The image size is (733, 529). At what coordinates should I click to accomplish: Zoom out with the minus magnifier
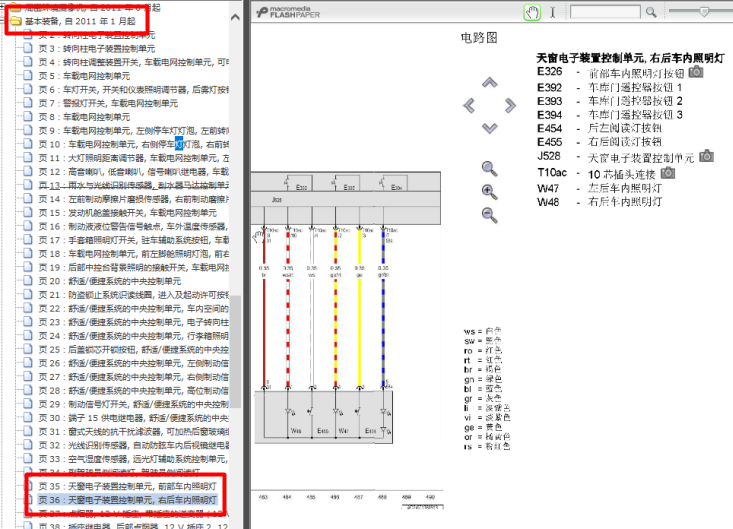click(489, 215)
